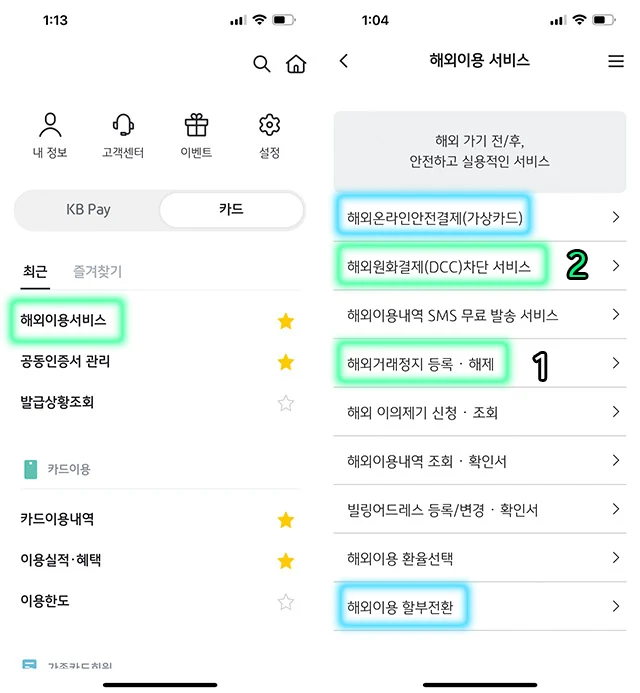Switch to the KB Pay tab
This screenshot has width=640, height=693.
click(88, 210)
